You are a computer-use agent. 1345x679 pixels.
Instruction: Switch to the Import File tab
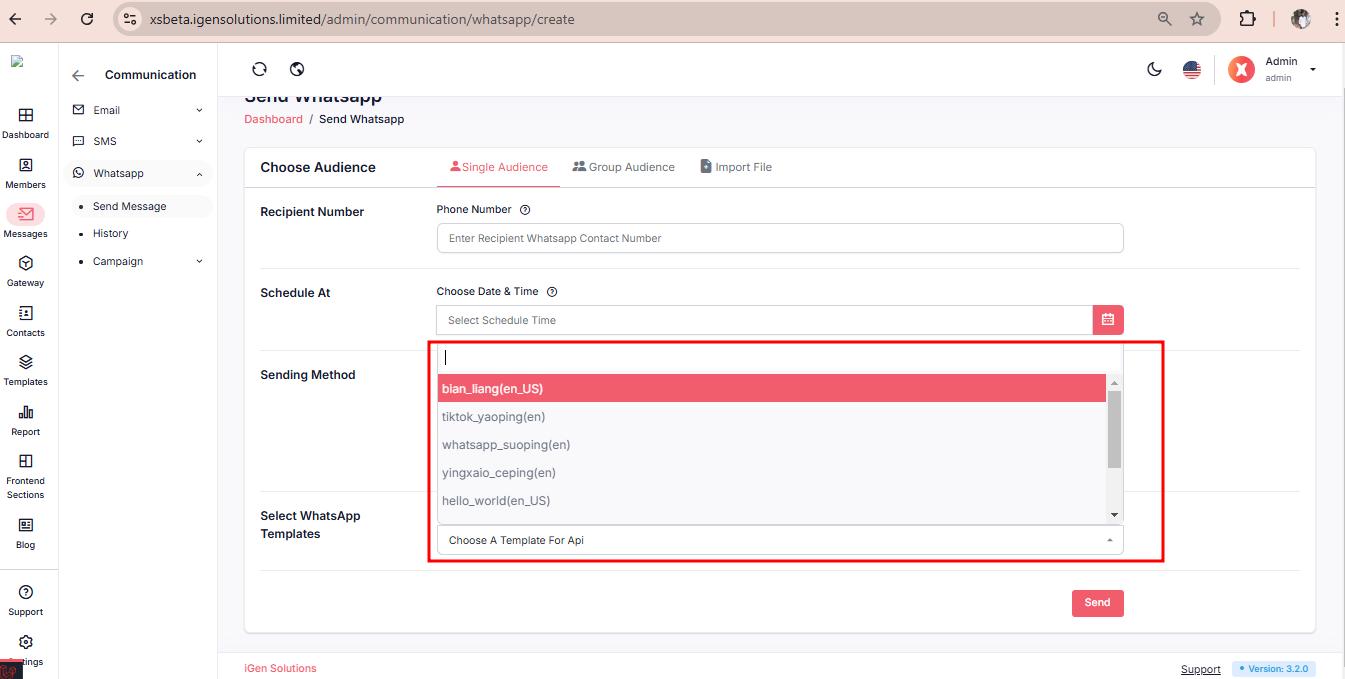736,167
